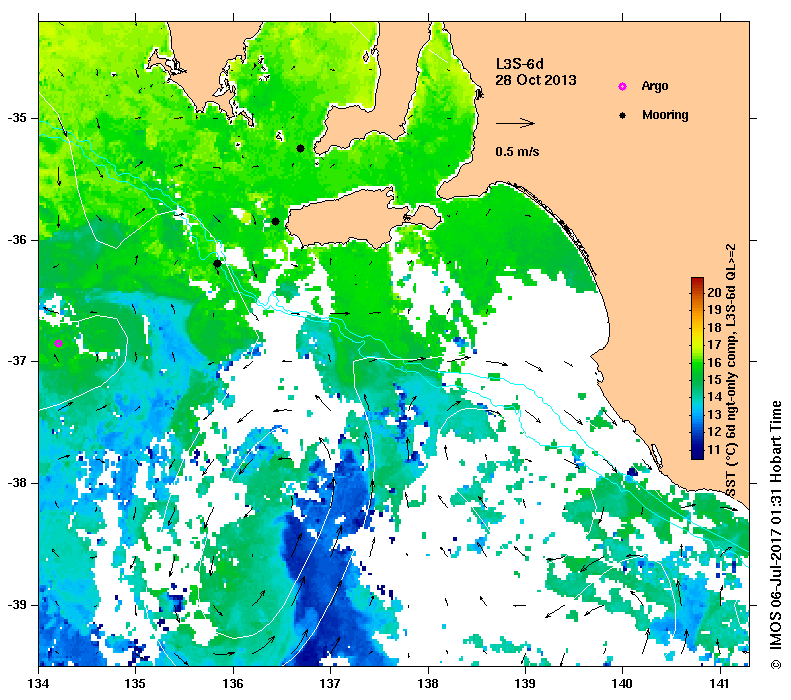Click latitude label -37
Image resolution: width=791 pixels, height=700 pixels.
(17, 361)
